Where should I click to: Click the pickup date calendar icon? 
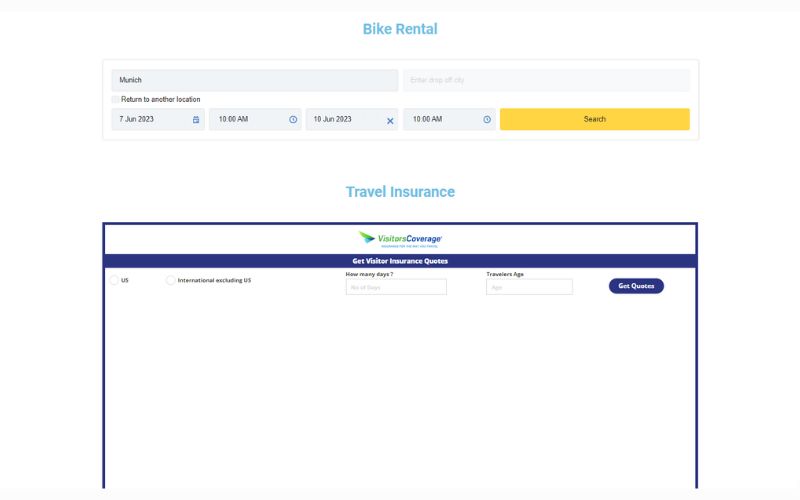point(196,119)
